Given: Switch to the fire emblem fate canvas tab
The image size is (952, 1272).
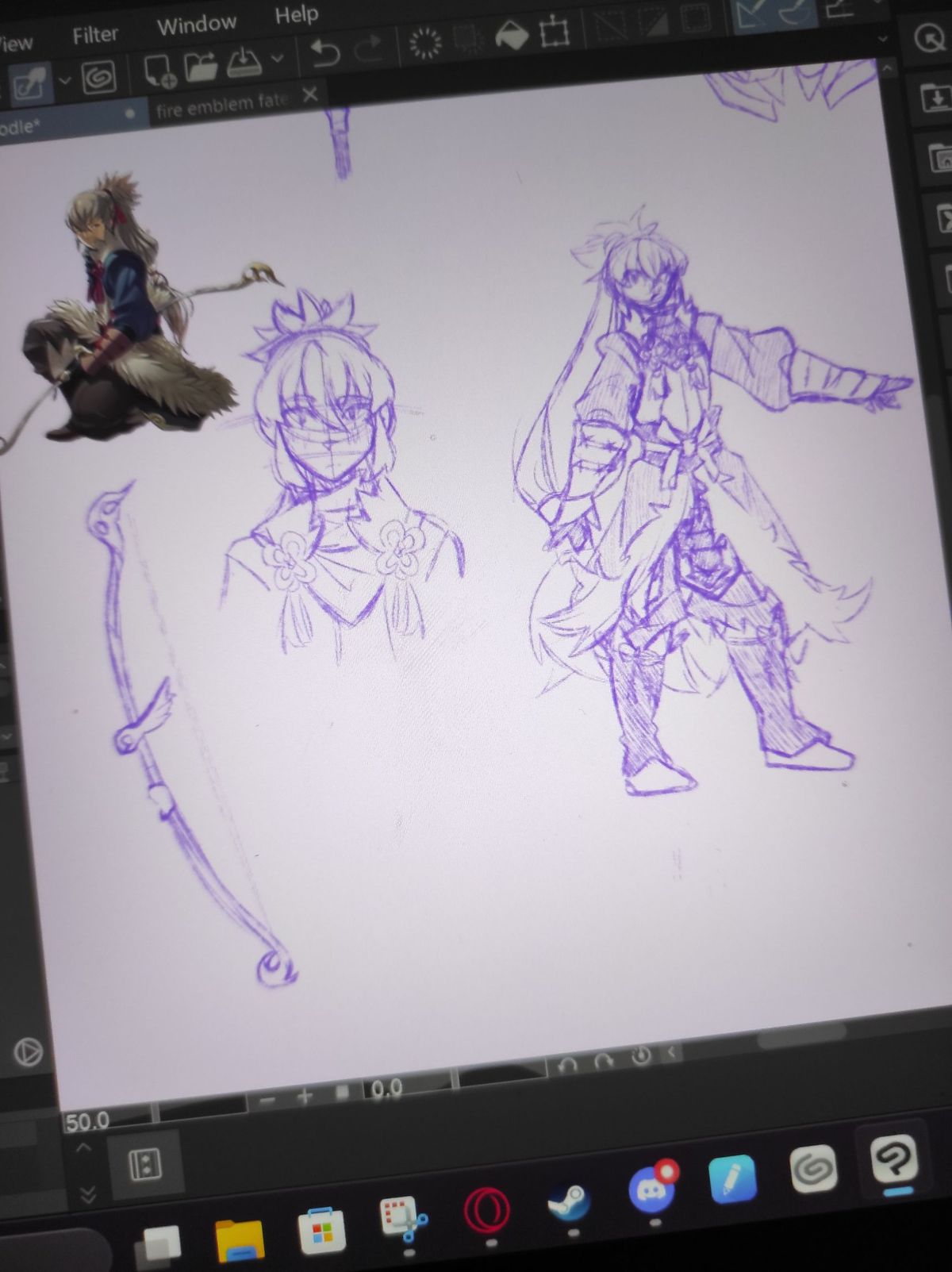Looking at the screenshot, I should click(x=223, y=106).
